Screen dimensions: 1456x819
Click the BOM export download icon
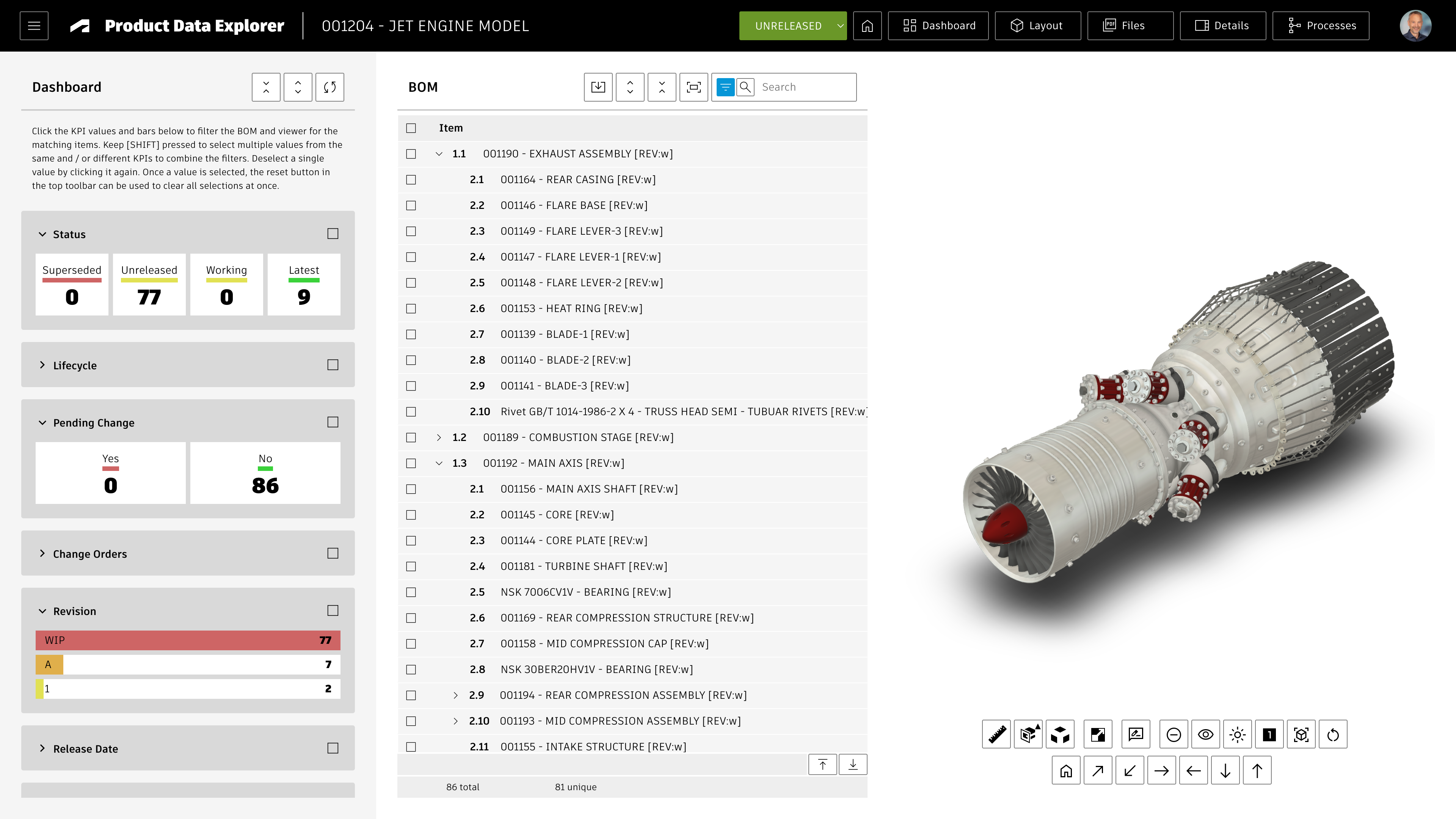[x=598, y=87]
